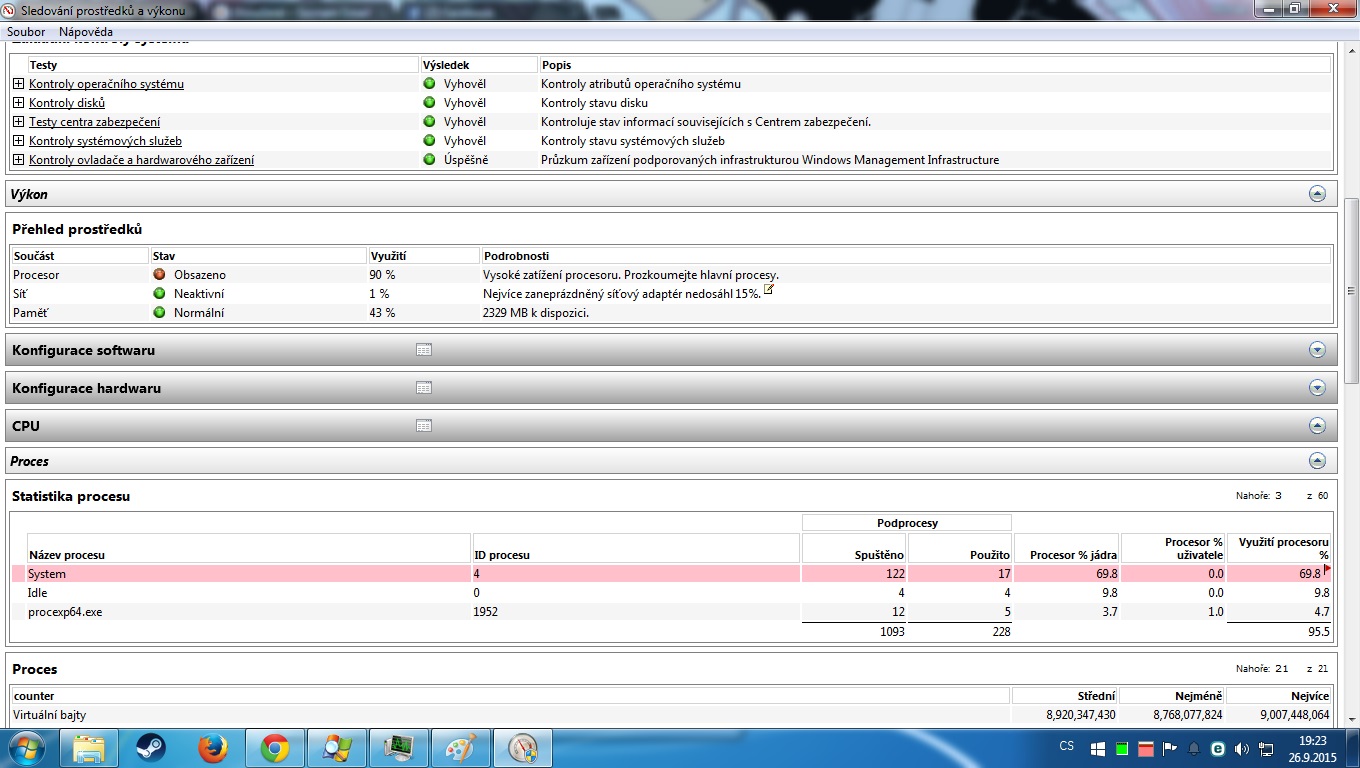Click the green status icon for Paměť

pyautogui.click(x=159, y=312)
